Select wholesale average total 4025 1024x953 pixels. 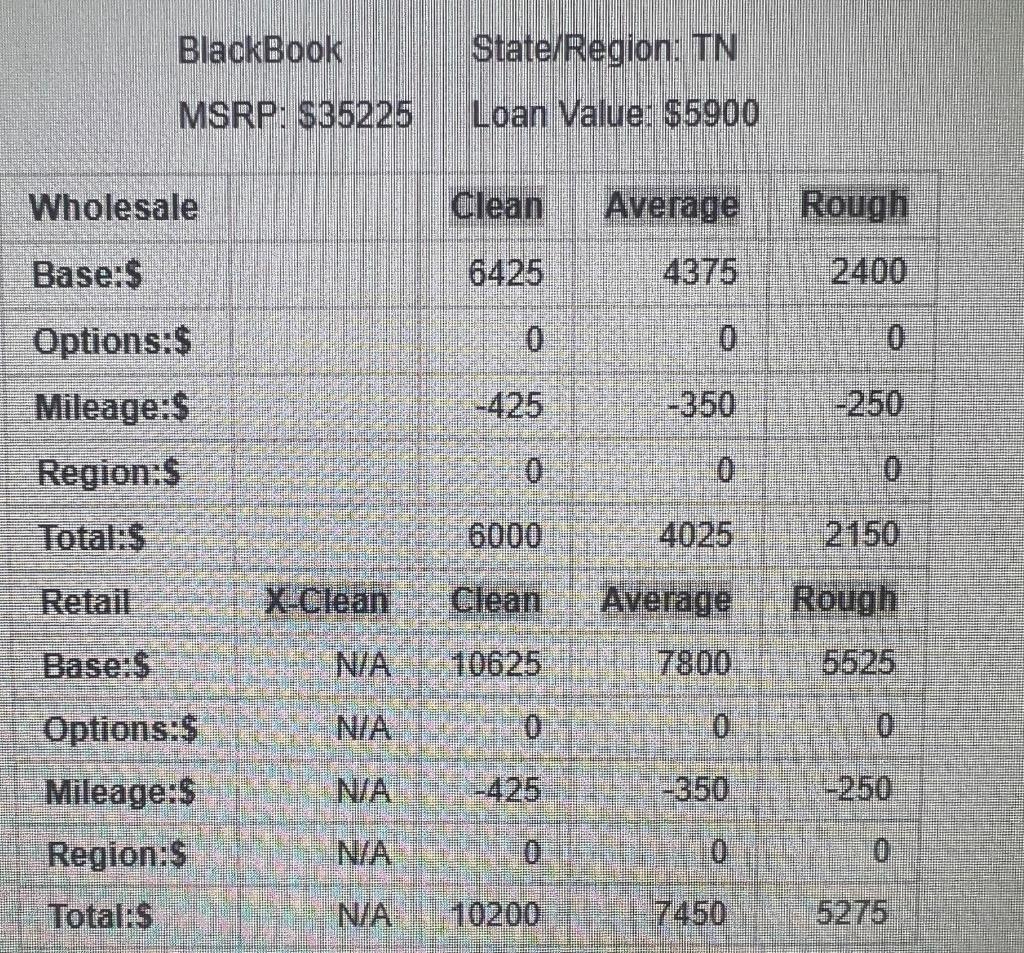pyautogui.click(x=695, y=535)
